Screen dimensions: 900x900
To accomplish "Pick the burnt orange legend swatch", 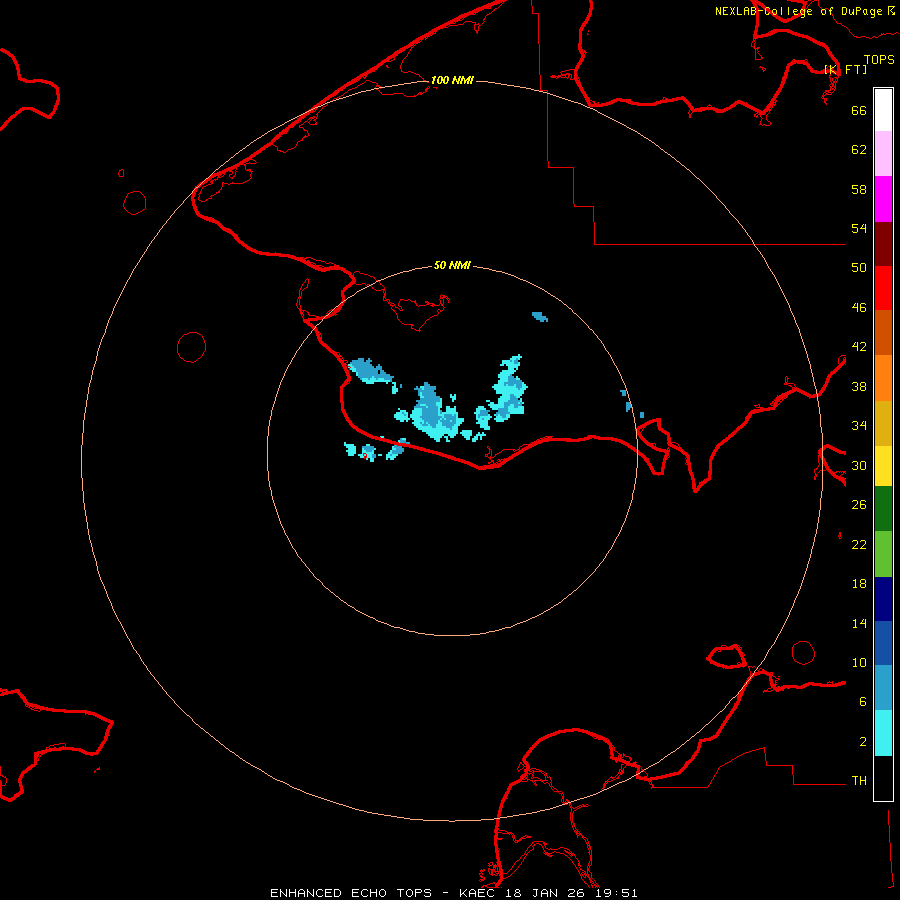I will point(883,332).
